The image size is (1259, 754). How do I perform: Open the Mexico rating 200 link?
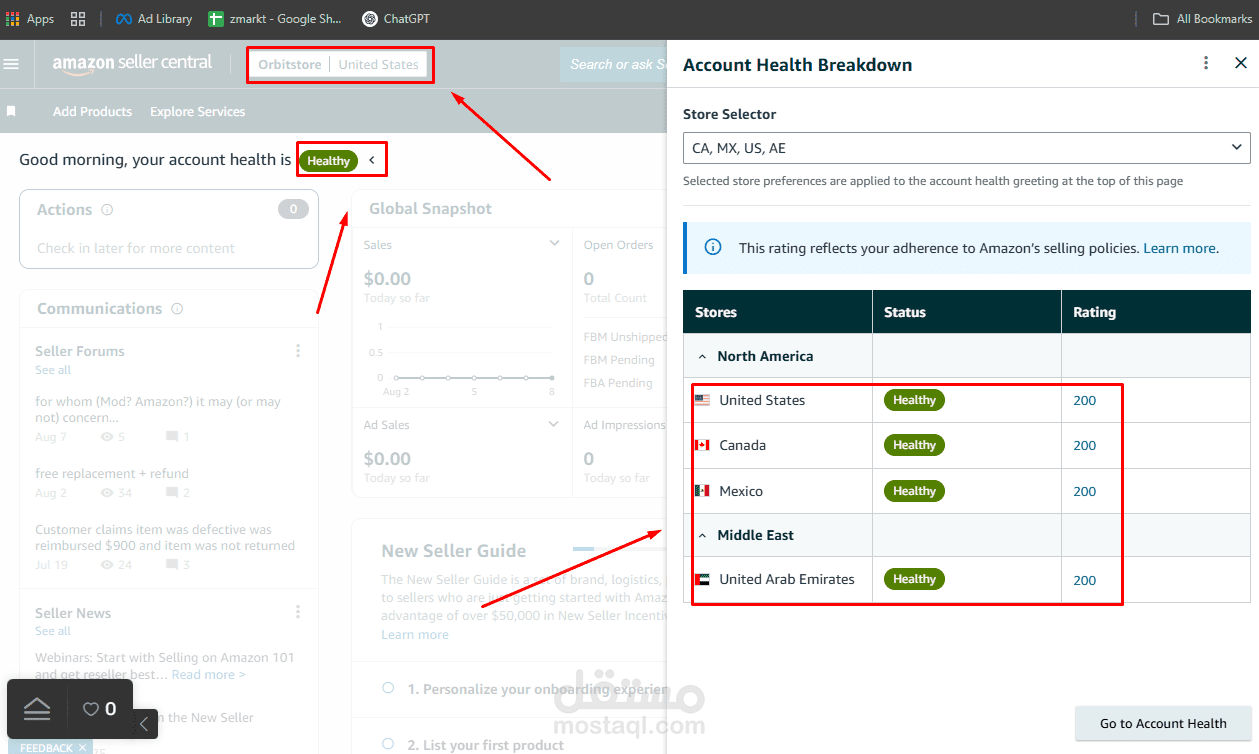(x=1085, y=491)
